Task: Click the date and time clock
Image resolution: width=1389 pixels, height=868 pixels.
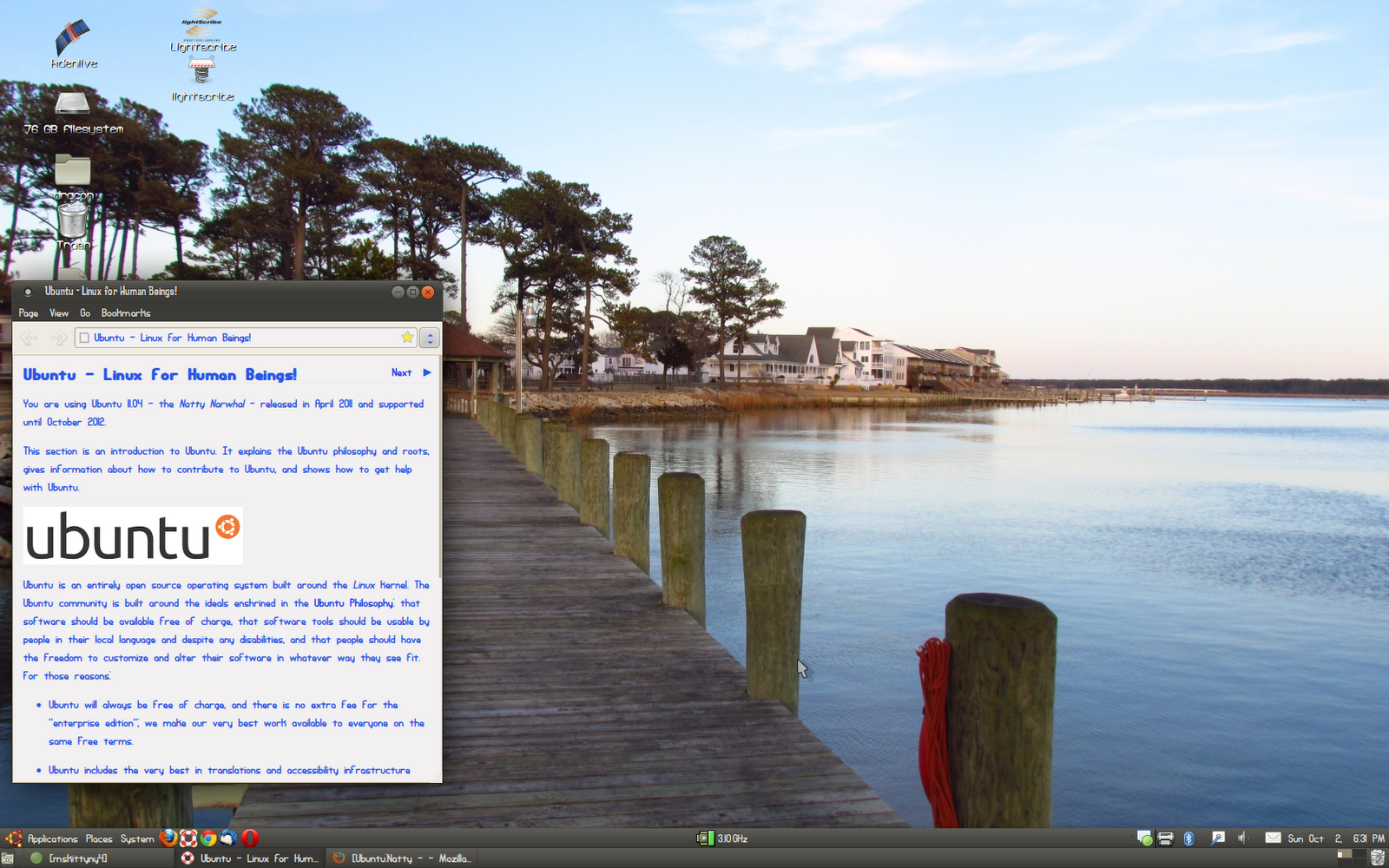Action: 1335,838
